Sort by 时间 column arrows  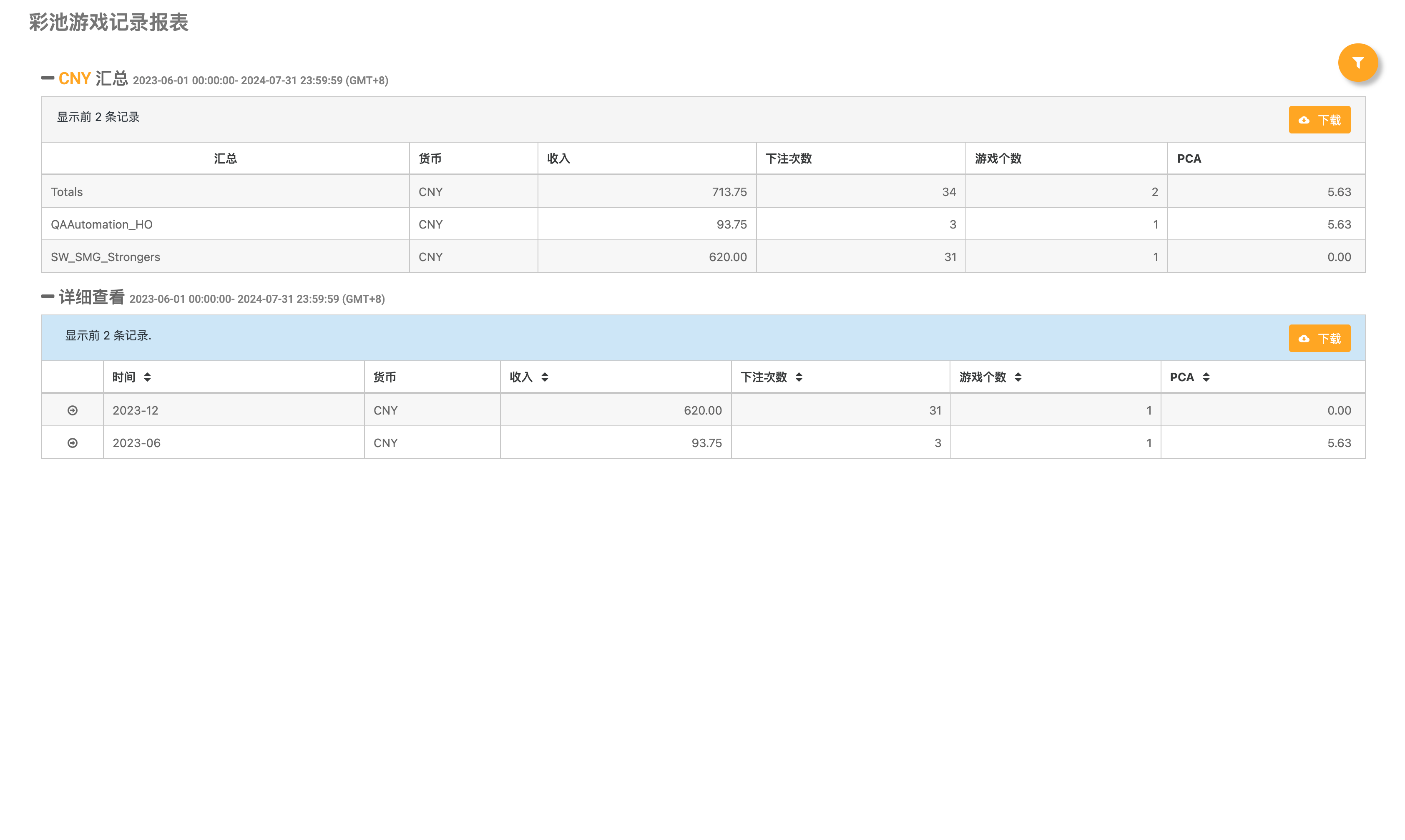[147, 377]
